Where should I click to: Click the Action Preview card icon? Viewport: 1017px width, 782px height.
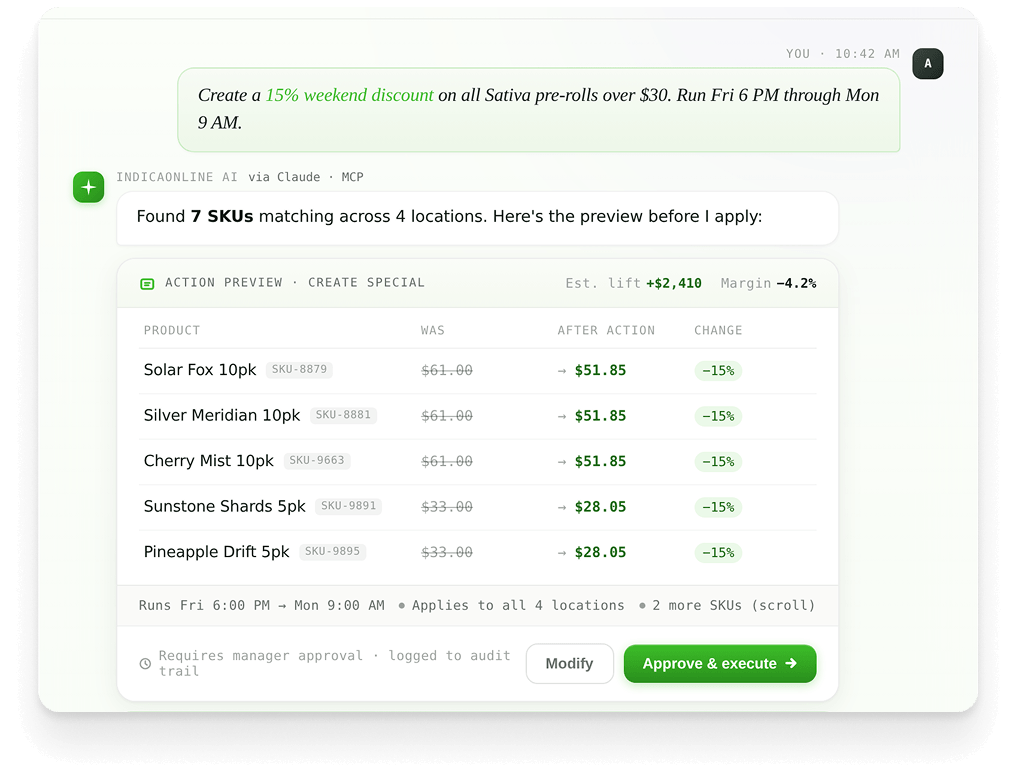pos(147,284)
